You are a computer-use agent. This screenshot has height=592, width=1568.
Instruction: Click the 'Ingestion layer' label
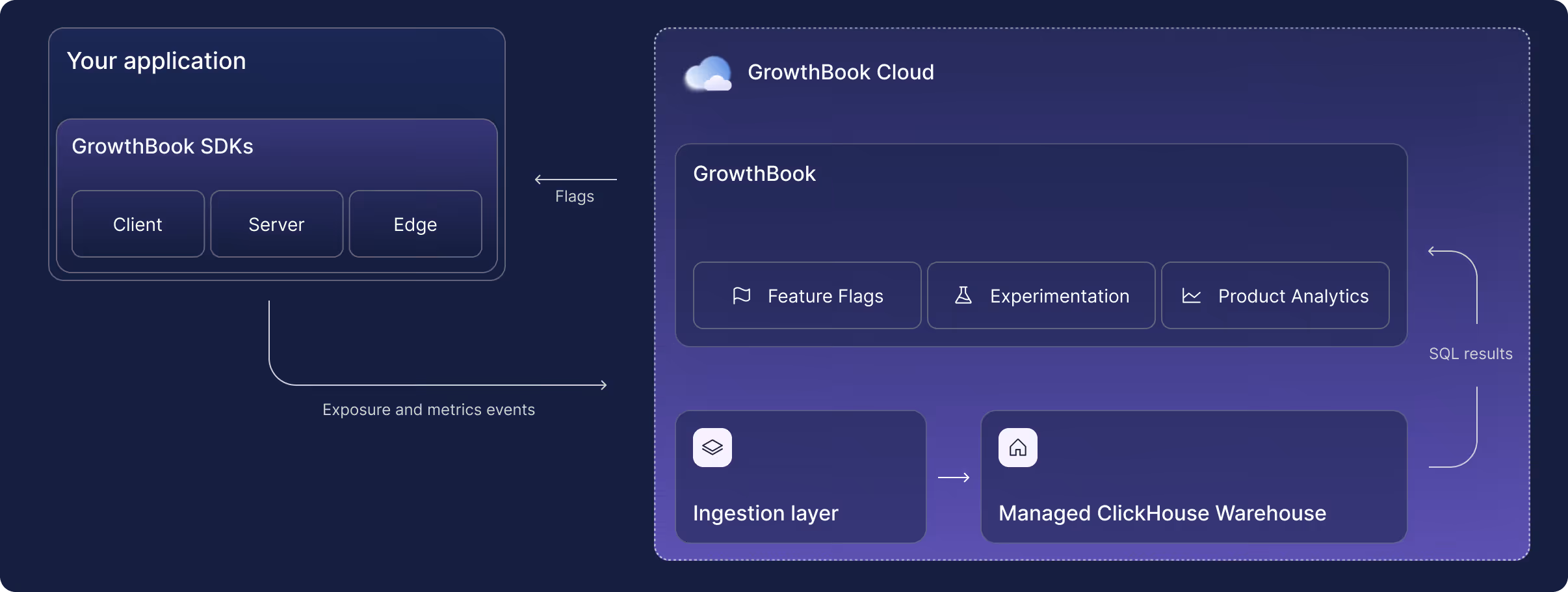coord(766,513)
